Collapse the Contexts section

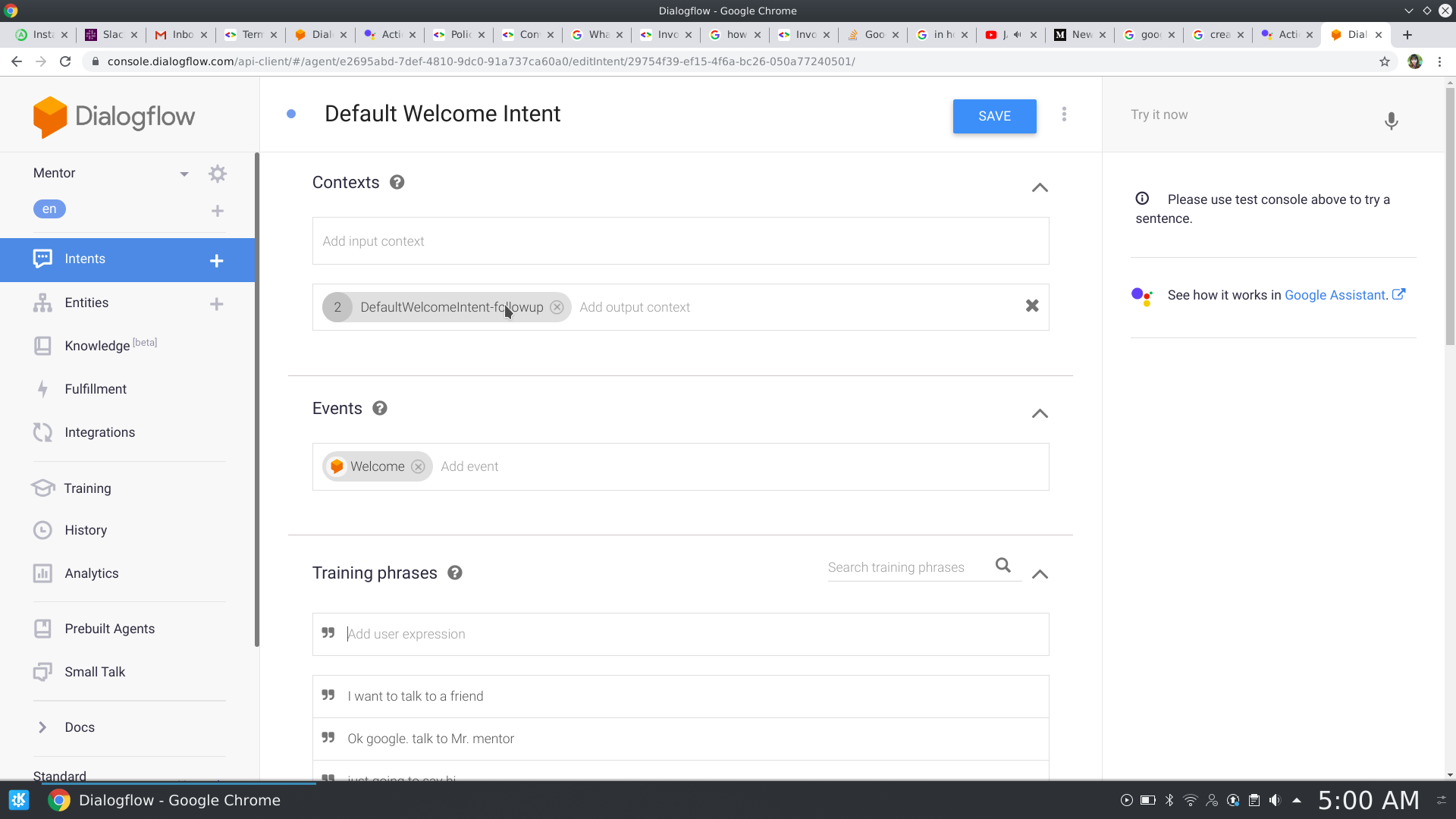coord(1040,188)
